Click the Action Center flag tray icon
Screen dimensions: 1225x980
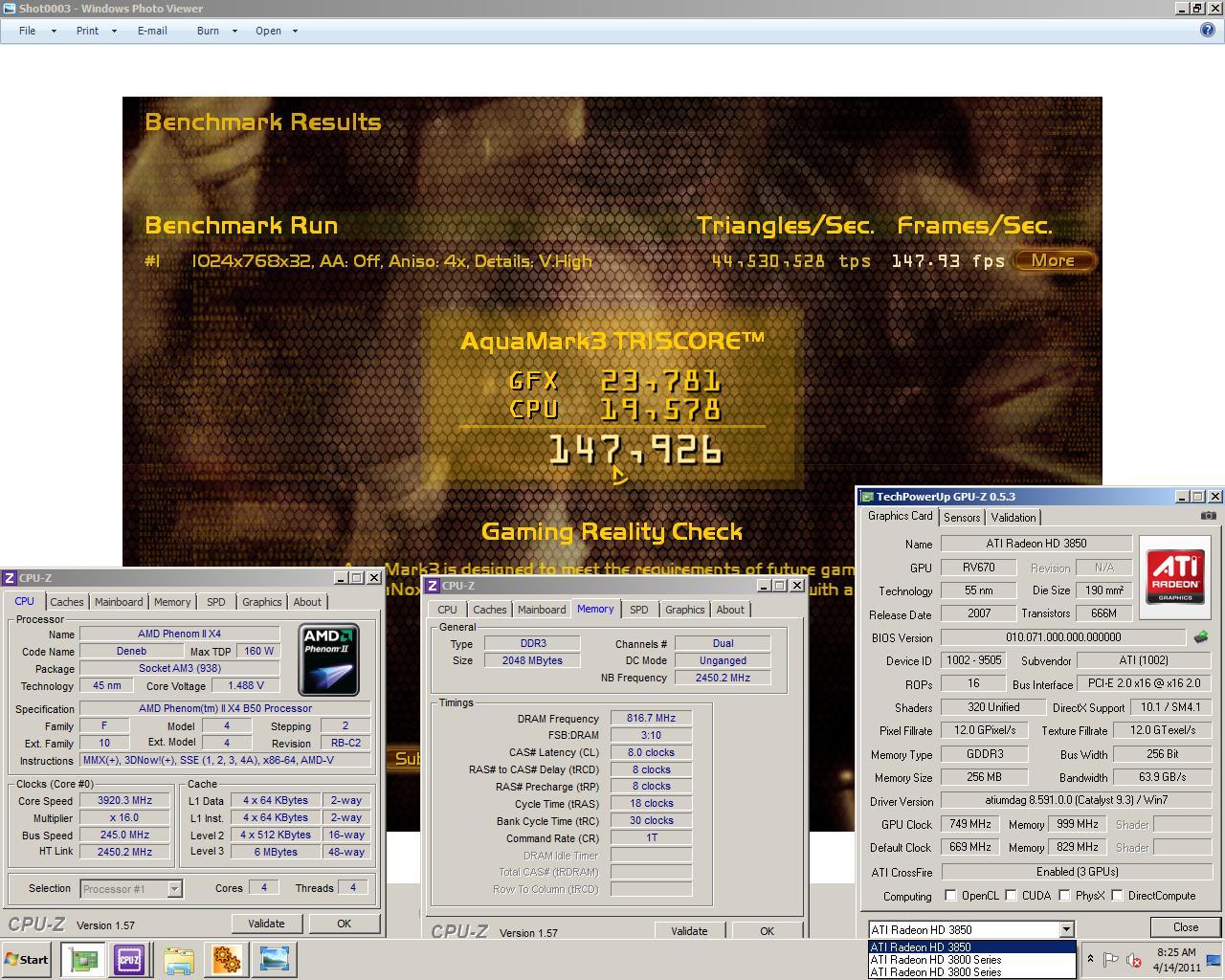coord(1110,960)
